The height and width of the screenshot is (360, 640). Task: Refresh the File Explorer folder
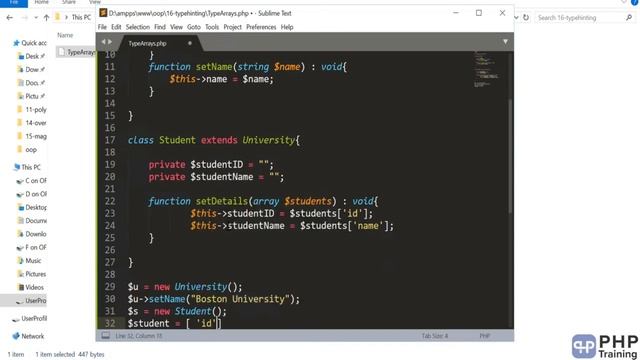tap(526, 18)
